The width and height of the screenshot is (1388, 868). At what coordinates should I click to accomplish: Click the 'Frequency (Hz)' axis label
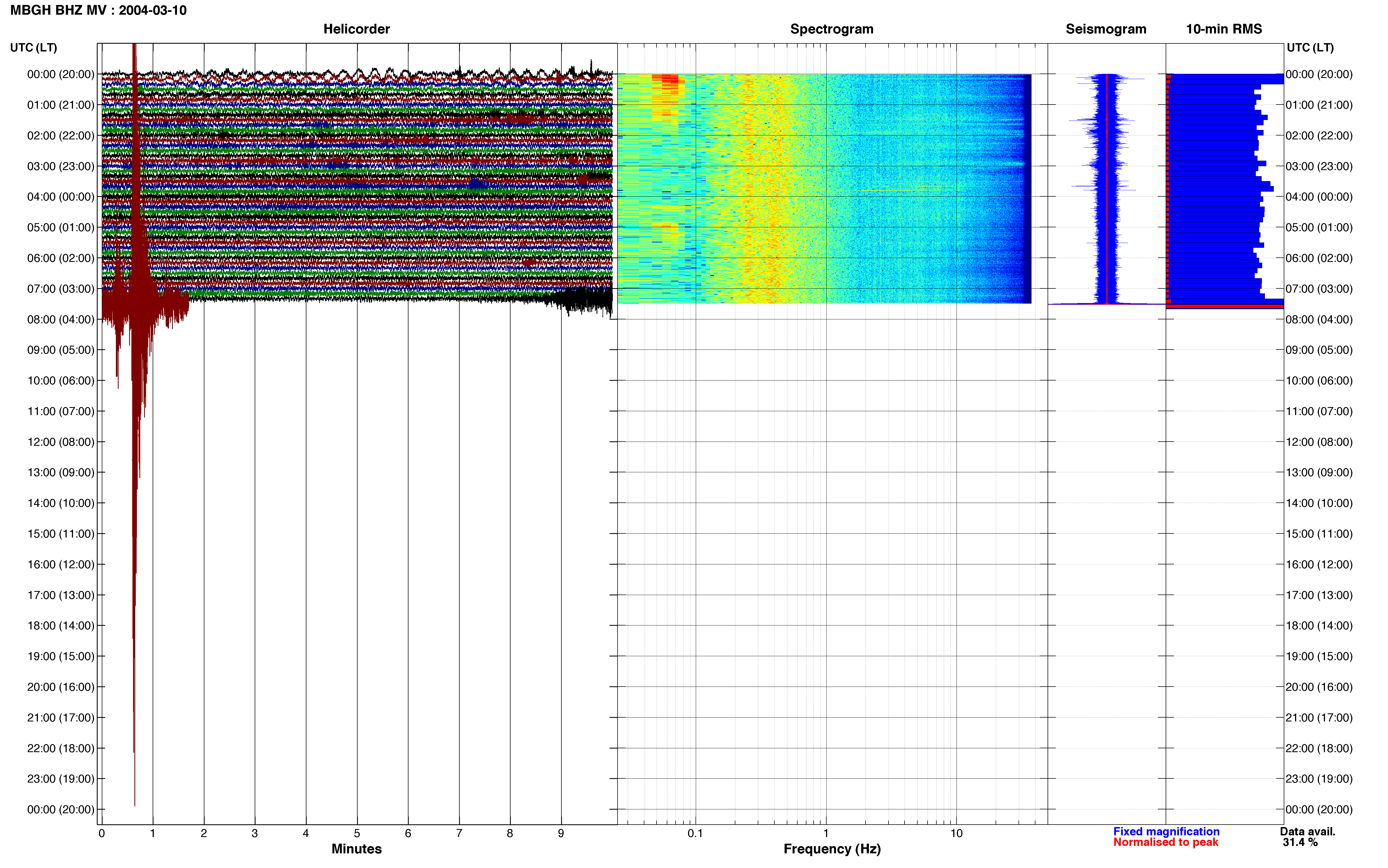click(832, 849)
